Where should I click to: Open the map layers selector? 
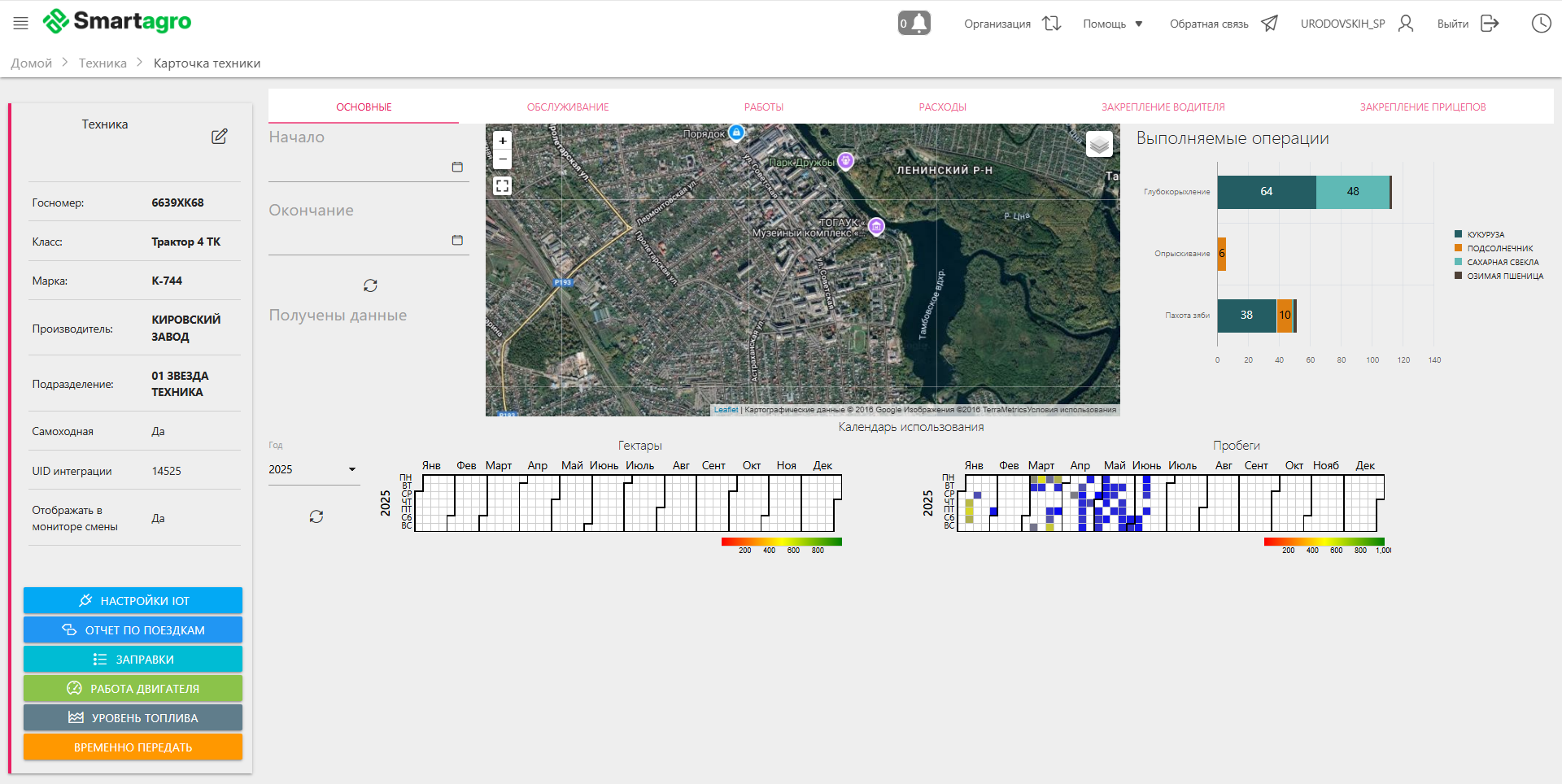tap(1099, 144)
